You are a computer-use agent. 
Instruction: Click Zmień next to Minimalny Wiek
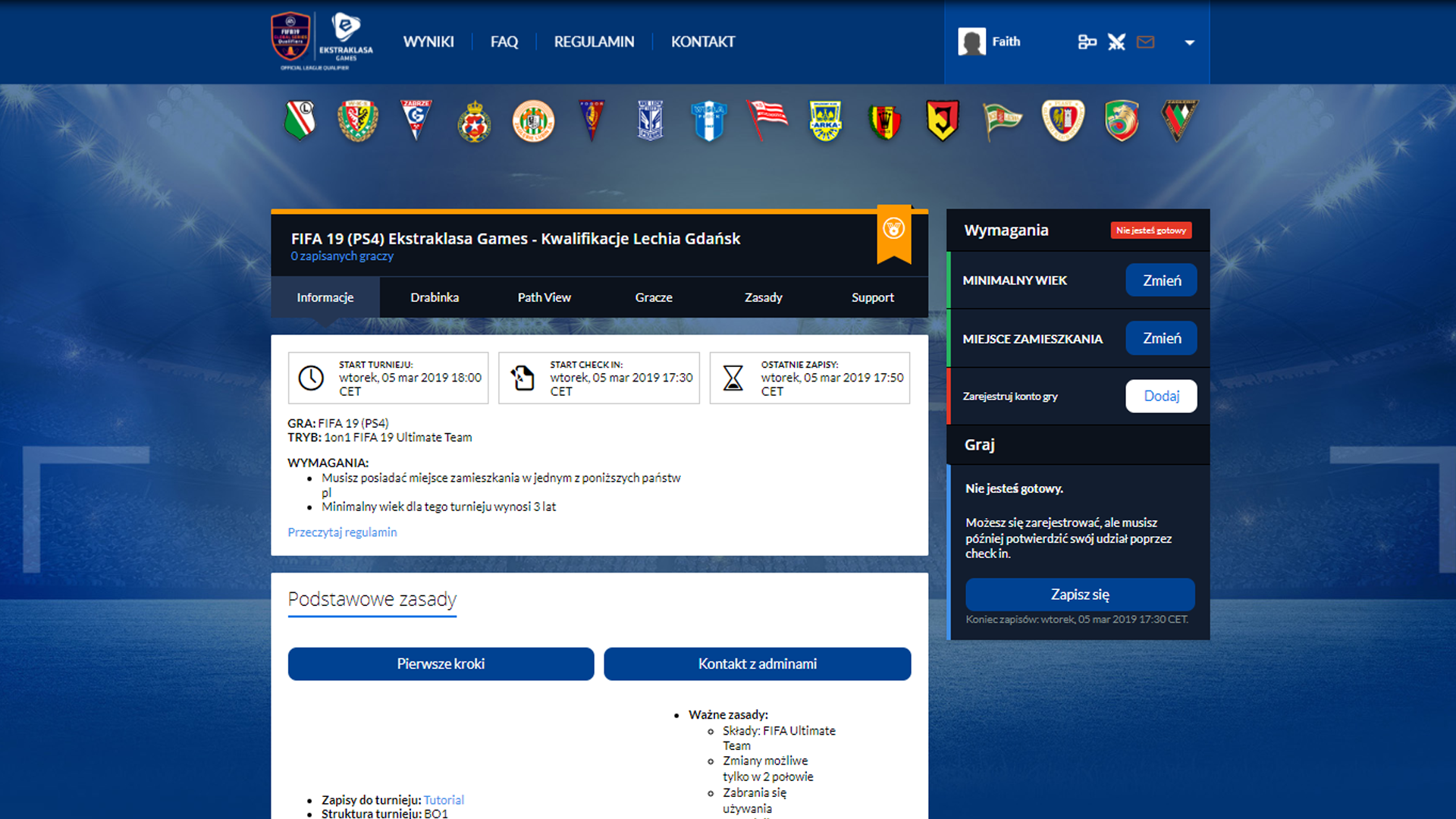[x=1162, y=280]
